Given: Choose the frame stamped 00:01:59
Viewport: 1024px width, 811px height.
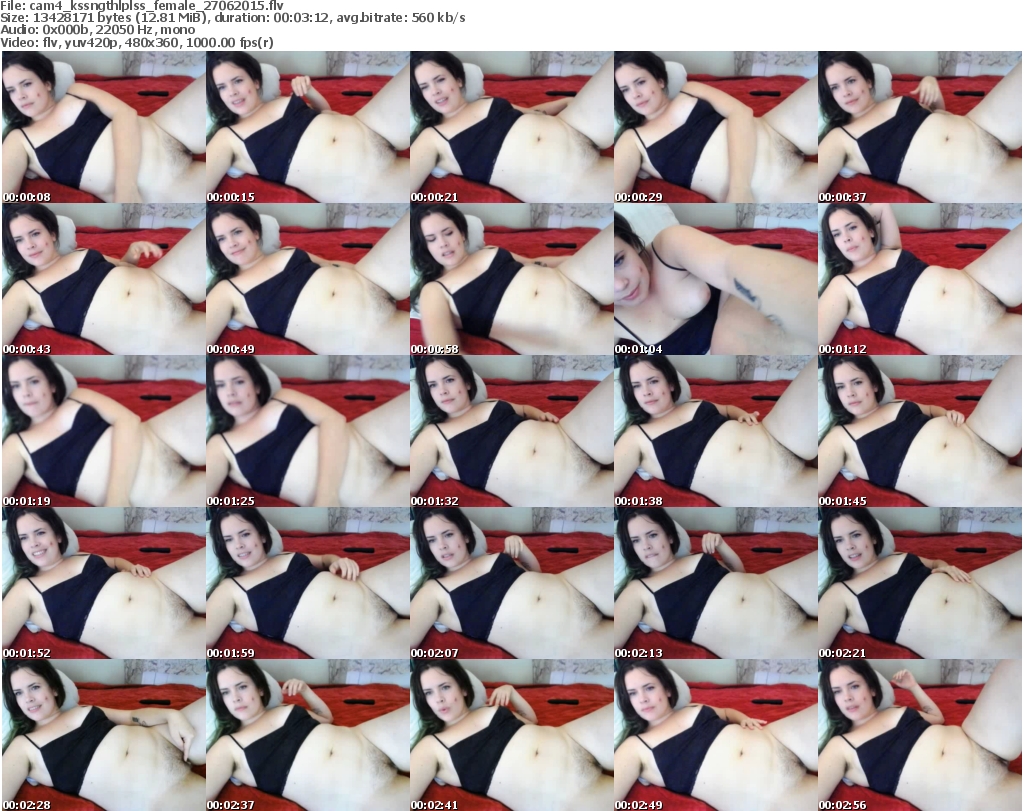Looking at the screenshot, I should [x=308, y=583].
